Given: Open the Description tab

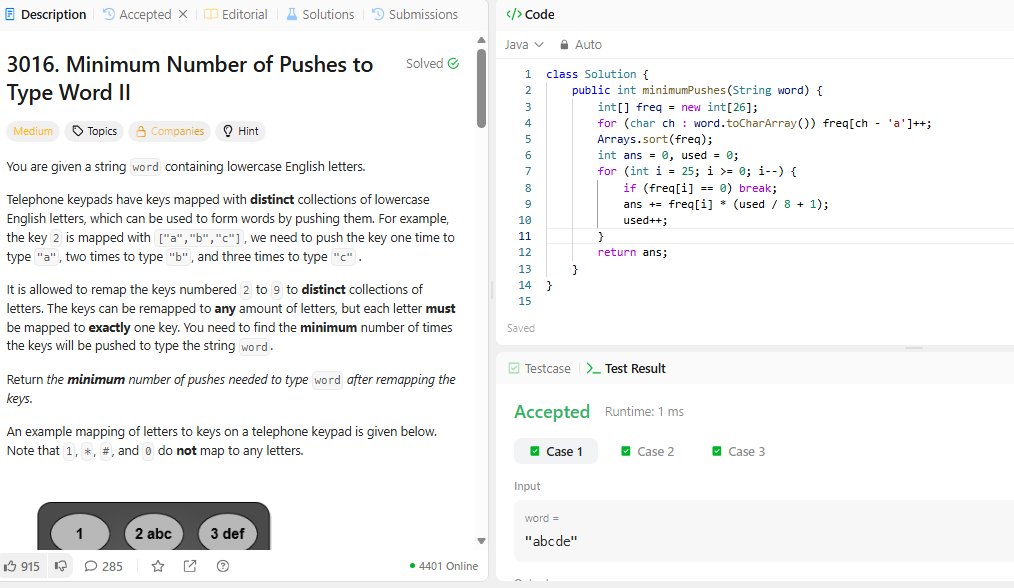Looking at the screenshot, I should click(x=45, y=14).
